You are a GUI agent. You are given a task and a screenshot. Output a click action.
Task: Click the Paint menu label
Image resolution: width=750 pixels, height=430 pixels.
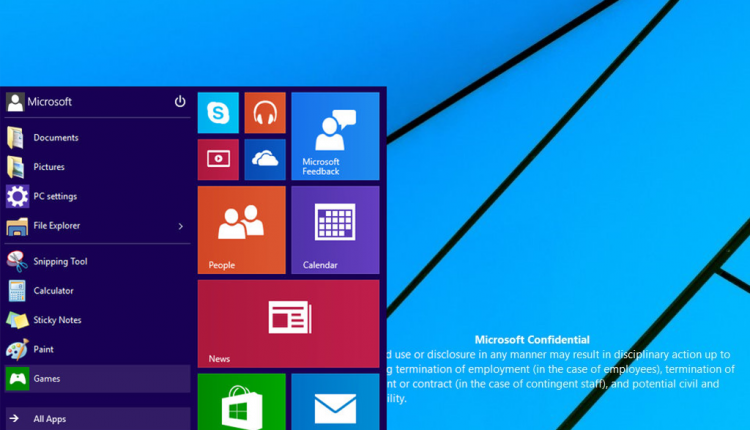44,350
